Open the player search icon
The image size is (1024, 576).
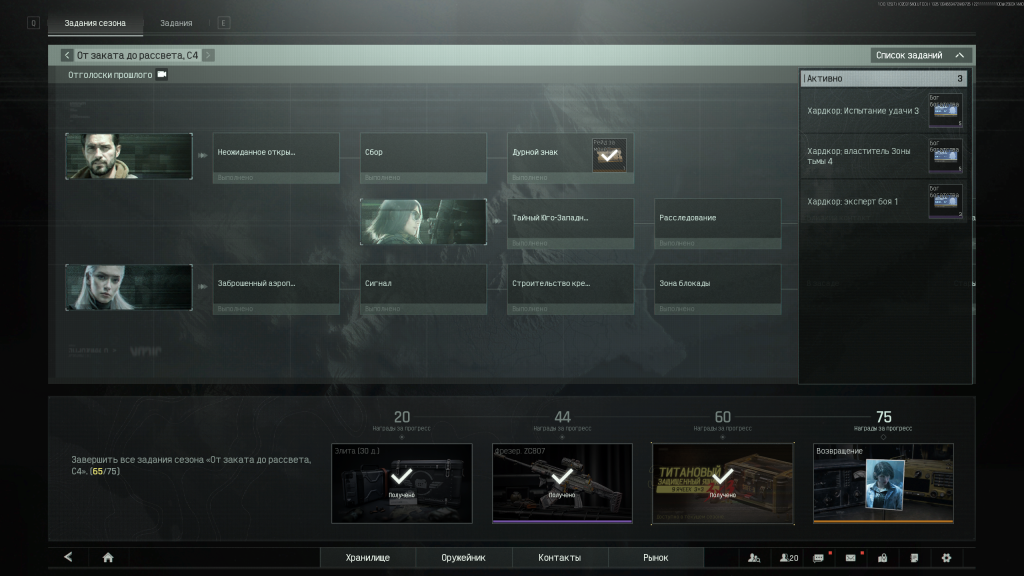[754, 558]
